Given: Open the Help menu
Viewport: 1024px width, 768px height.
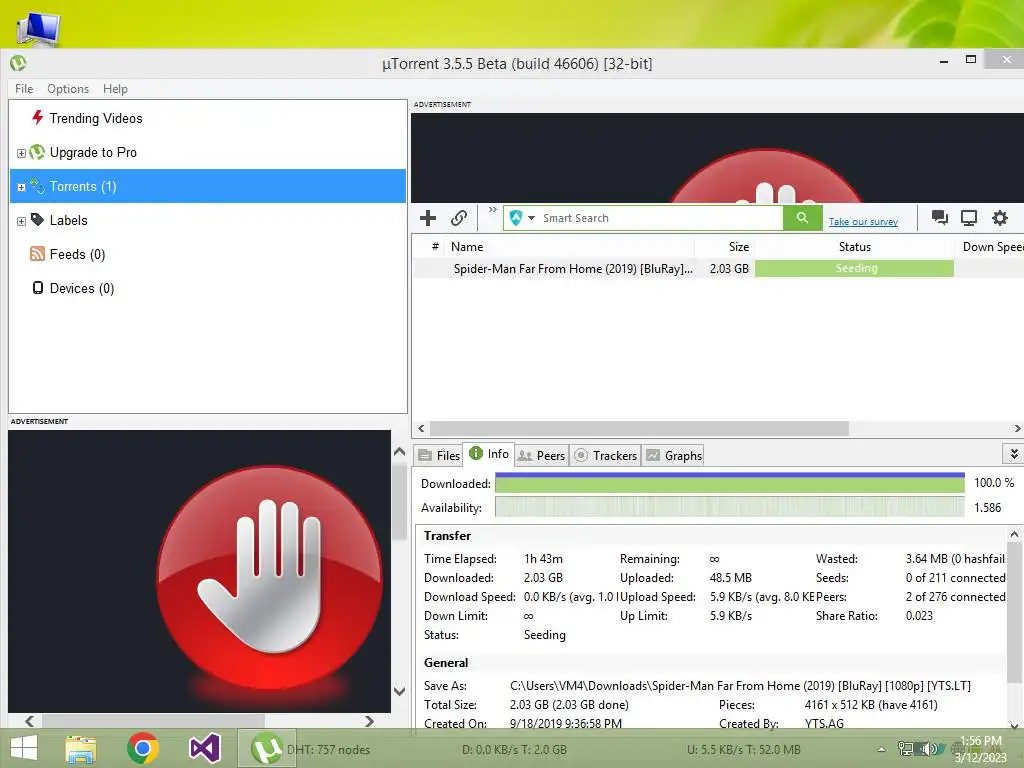Looking at the screenshot, I should (x=115, y=89).
